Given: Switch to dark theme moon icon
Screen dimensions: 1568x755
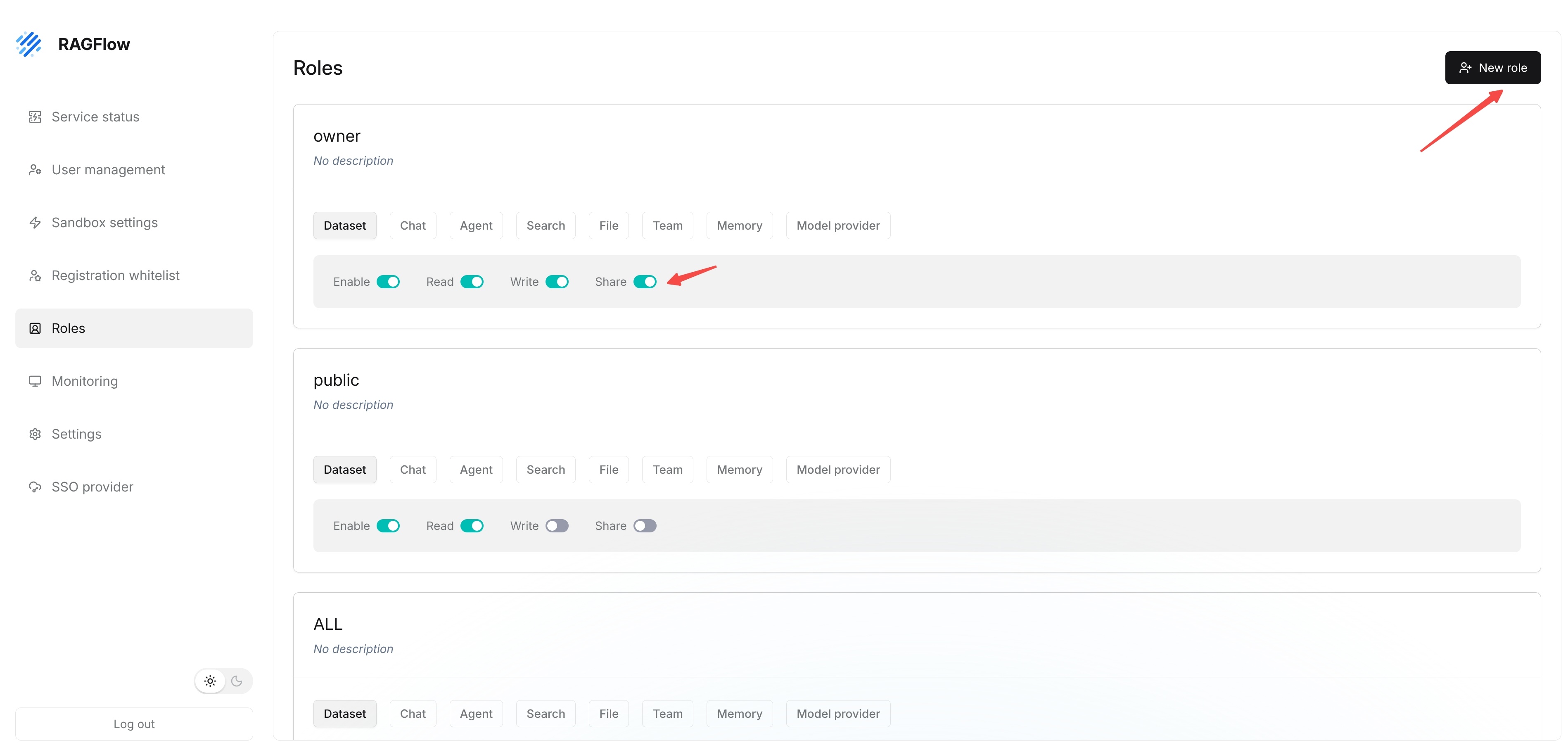Looking at the screenshot, I should 237,681.
